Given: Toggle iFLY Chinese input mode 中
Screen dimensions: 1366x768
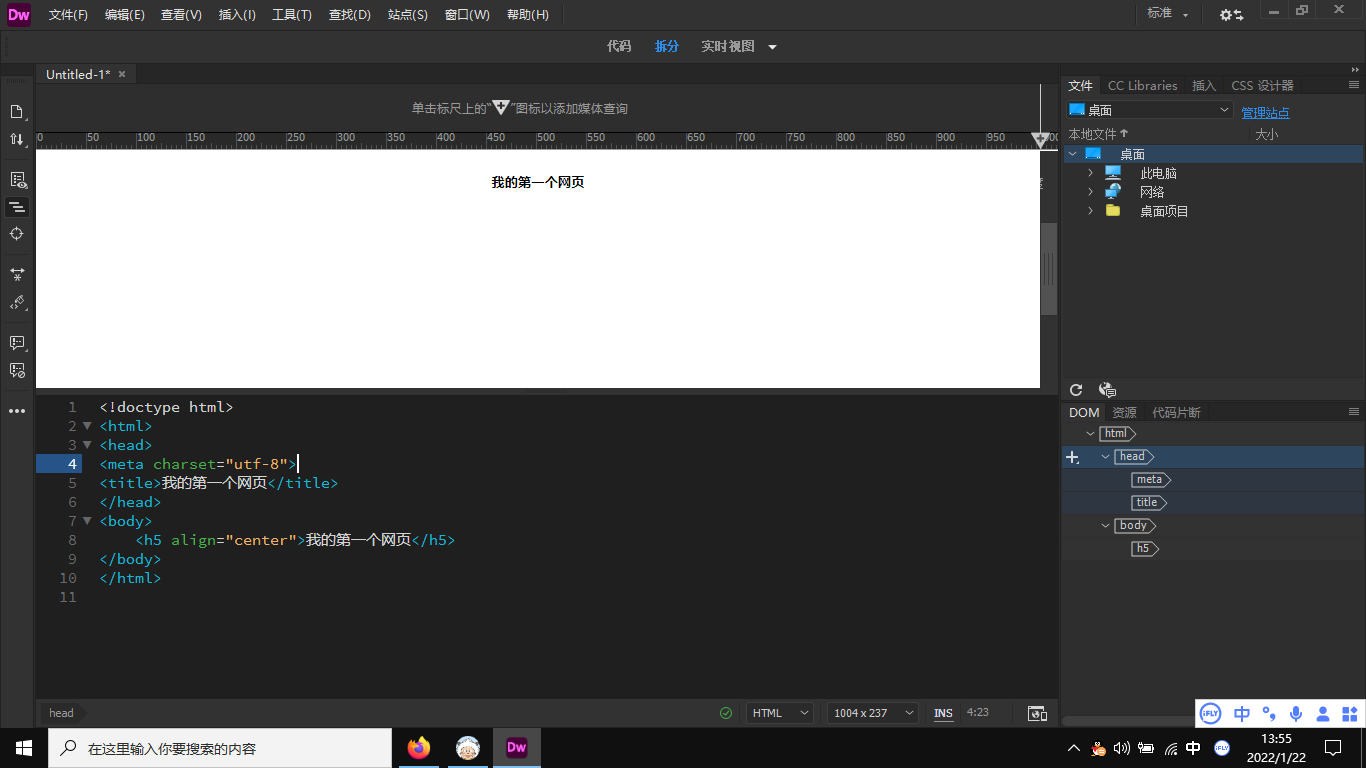Looking at the screenshot, I should point(1242,713).
